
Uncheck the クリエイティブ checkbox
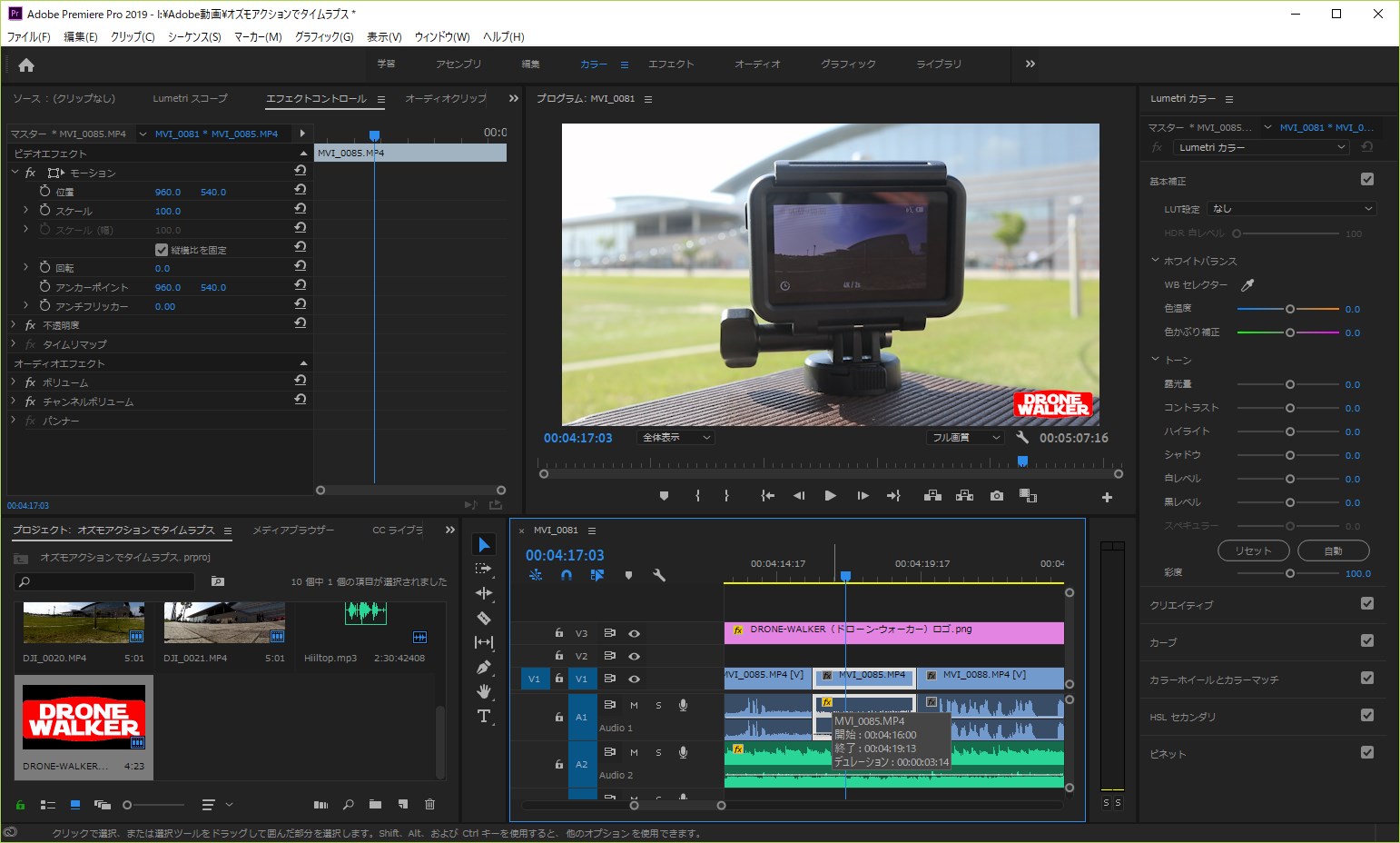[x=1367, y=603]
